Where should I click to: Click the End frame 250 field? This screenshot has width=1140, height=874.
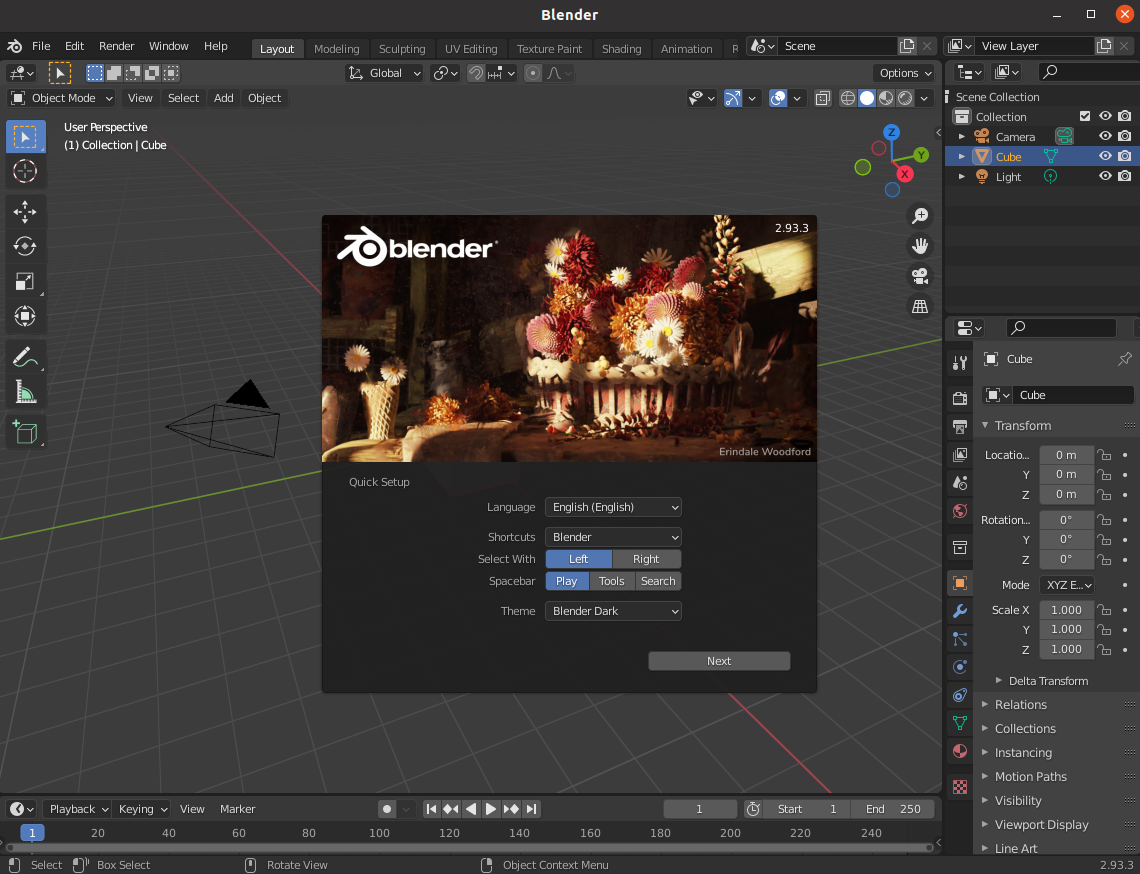(892, 809)
